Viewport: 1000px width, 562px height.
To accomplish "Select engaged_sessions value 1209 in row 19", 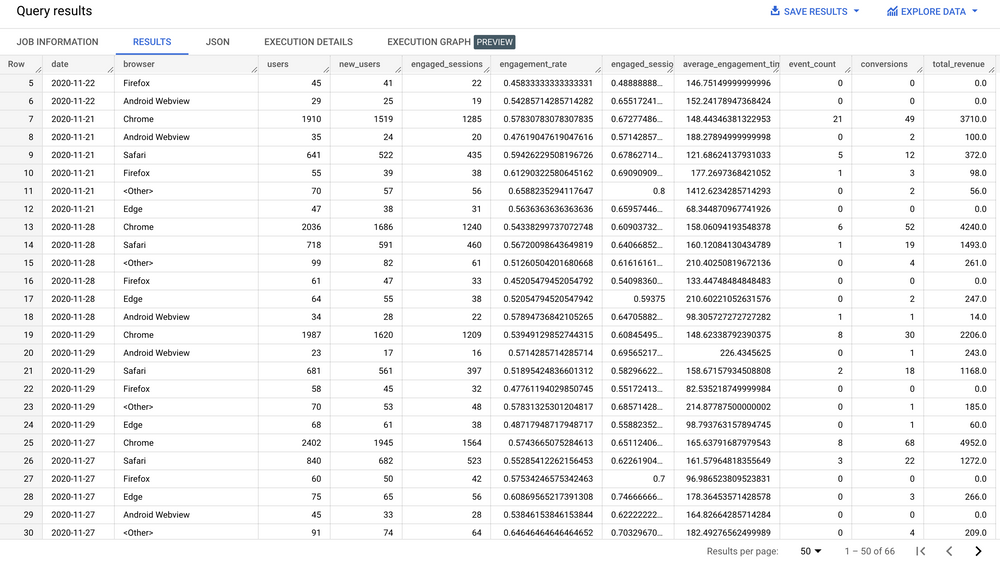I will coord(472,335).
